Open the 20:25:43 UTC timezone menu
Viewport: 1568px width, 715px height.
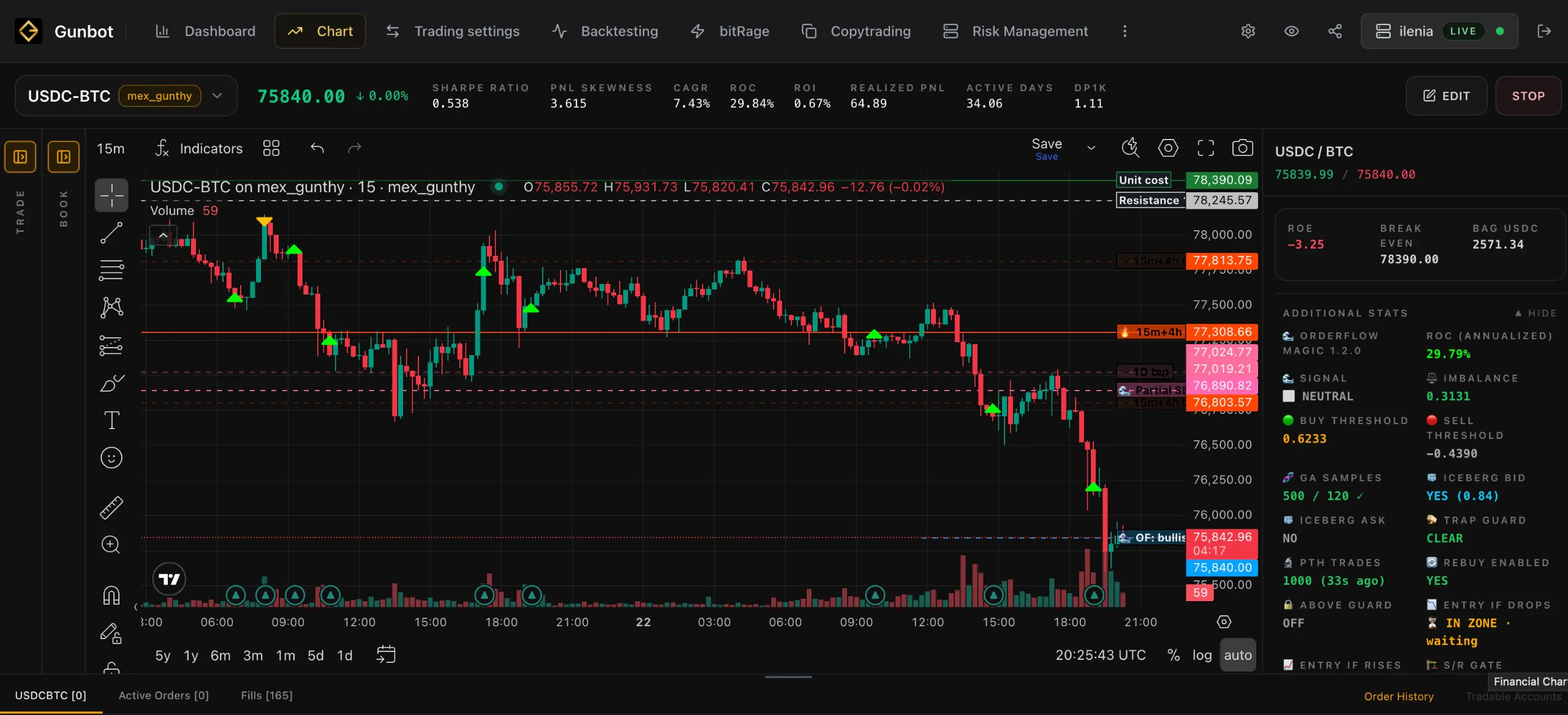click(x=1101, y=655)
